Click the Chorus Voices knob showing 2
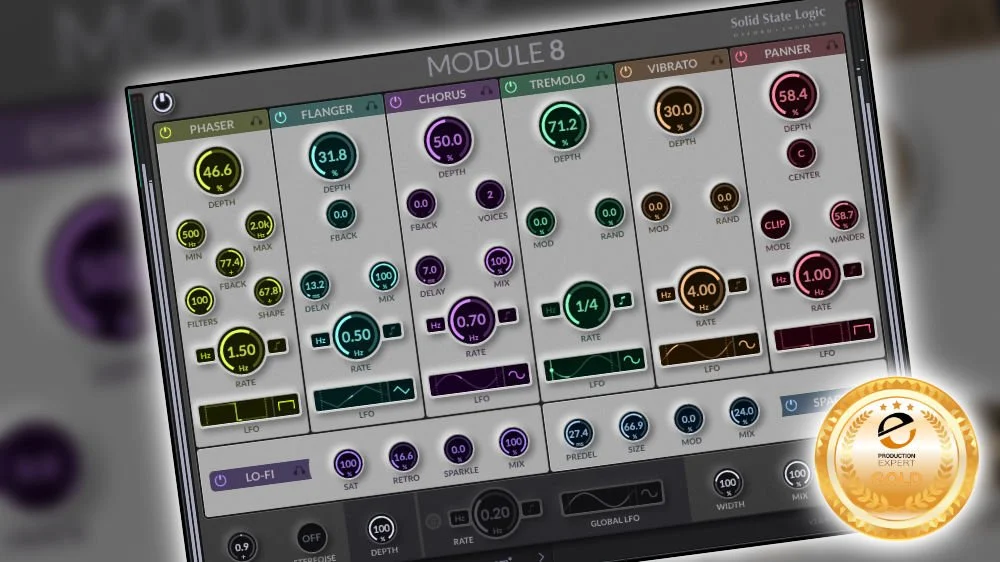Screen dimensions: 1000x562 tap(490, 195)
